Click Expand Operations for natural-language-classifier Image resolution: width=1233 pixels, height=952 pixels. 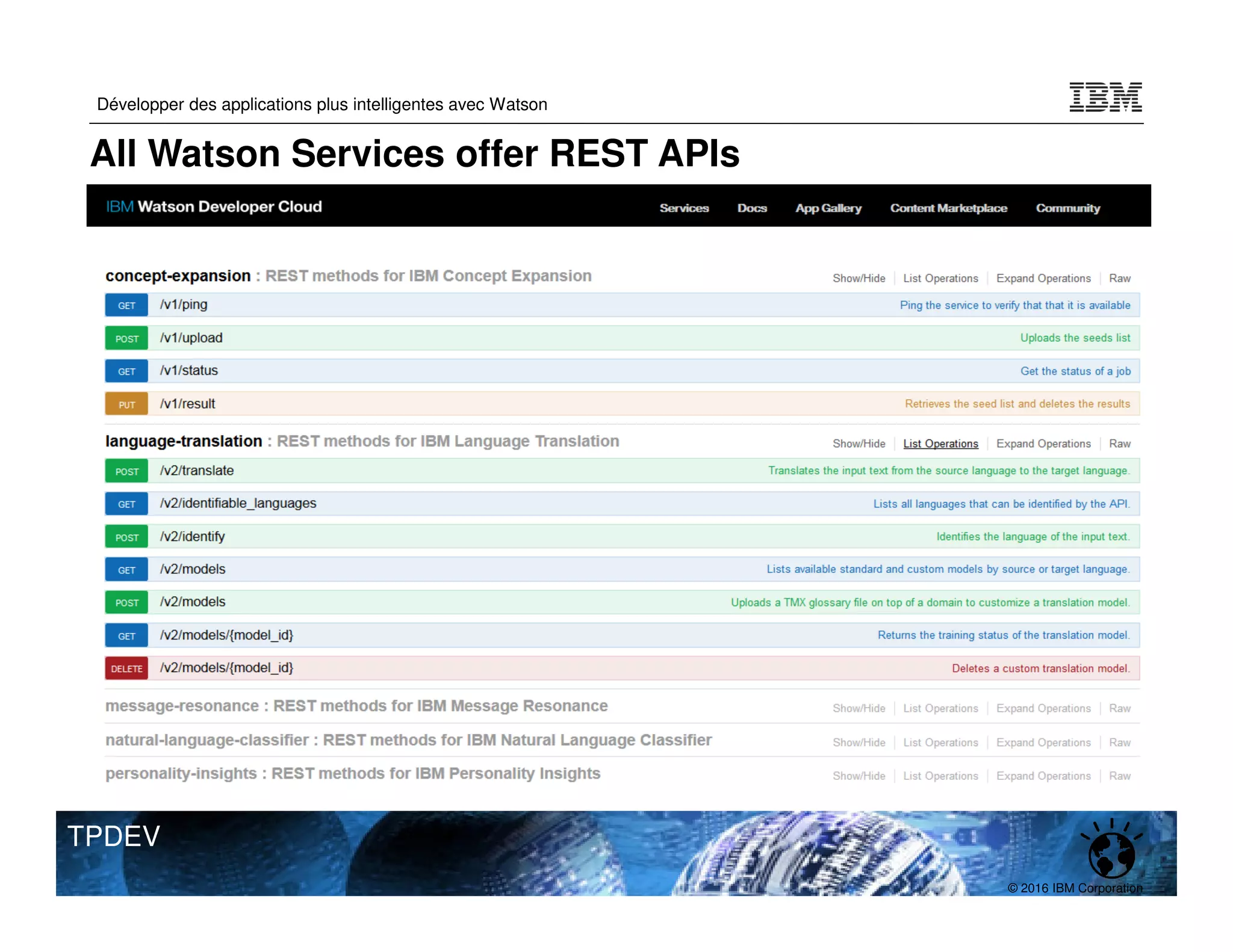1043,743
